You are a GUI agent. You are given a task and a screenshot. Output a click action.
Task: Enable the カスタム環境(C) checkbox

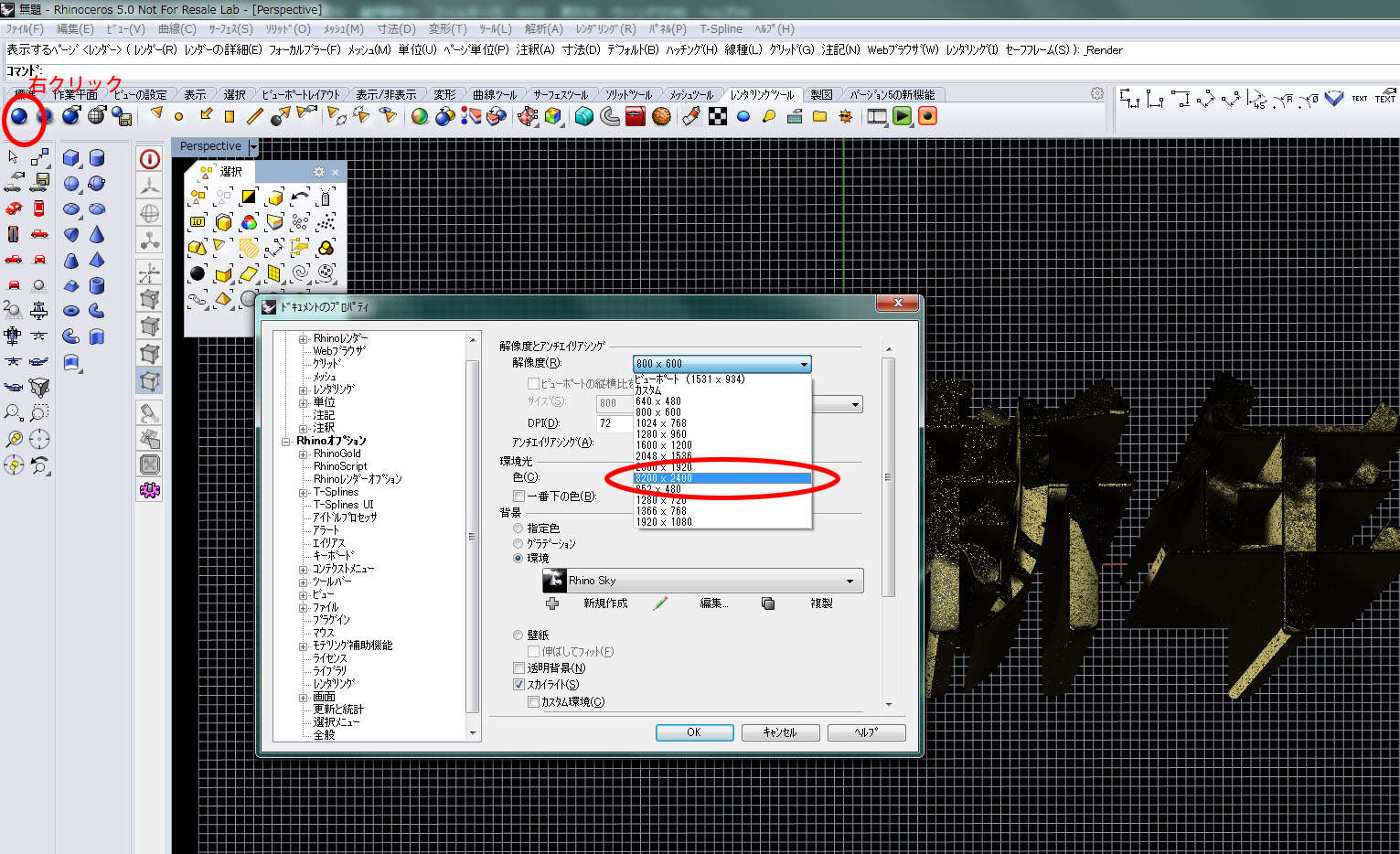[x=533, y=702]
